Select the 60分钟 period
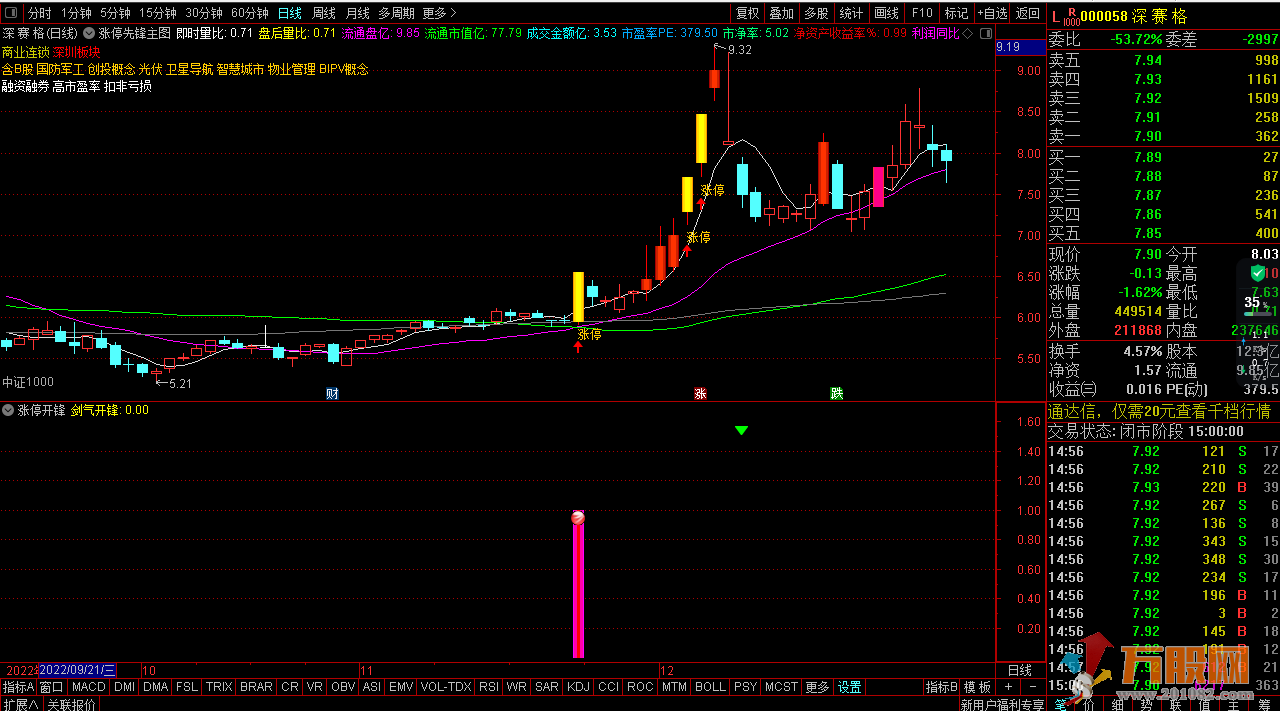1280x711 pixels. (x=249, y=13)
